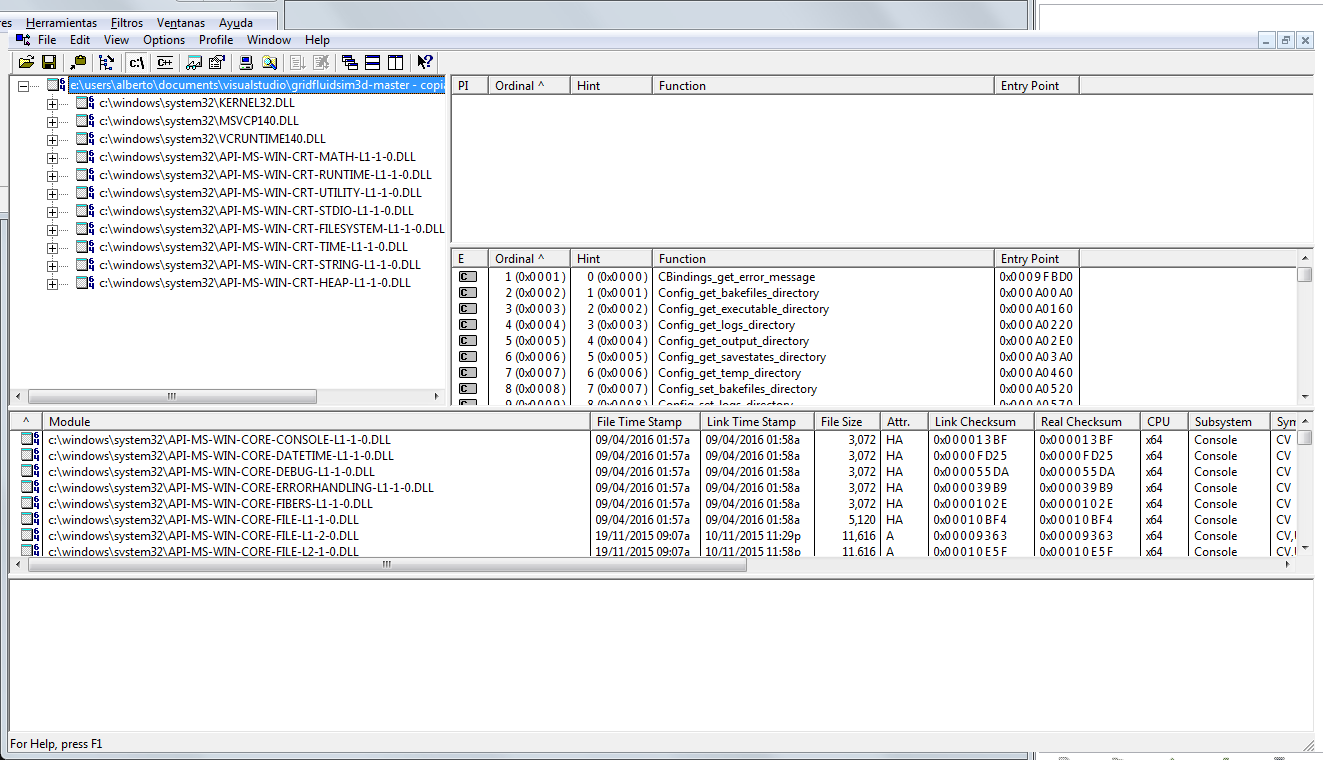Expand the API-MS-WIN-CRT-HEAP-L1-1-0.DLL node
Image resolution: width=1323 pixels, height=760 pixels.
click(x=52, y=284)
